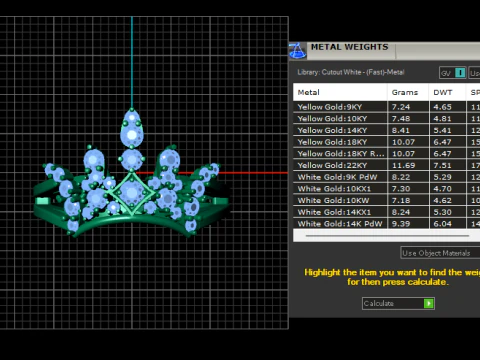The image size is (480, 360).
Task: Select the Yellow Gold:14KY row
Action: 387,130
